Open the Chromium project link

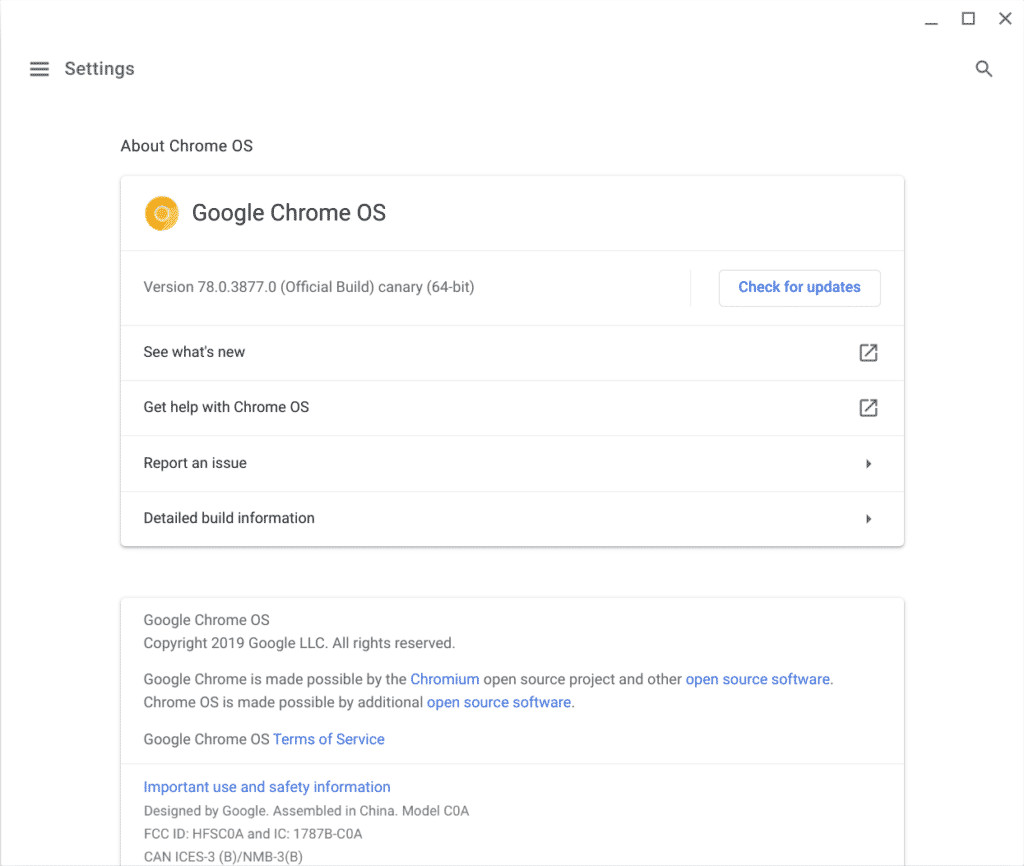pos(444,679)
